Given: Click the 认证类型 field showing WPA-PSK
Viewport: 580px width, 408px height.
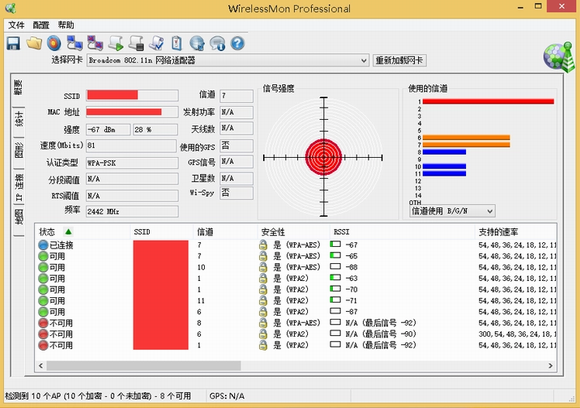Looking at the screenshot, I should (132, 163).
